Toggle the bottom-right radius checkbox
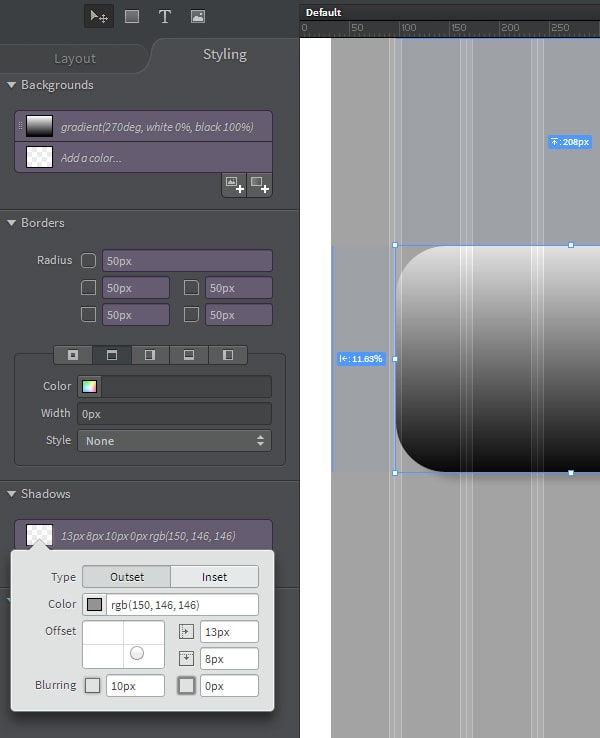The width and height of the screenshot is (600, 738). click(x=191, y=314)
